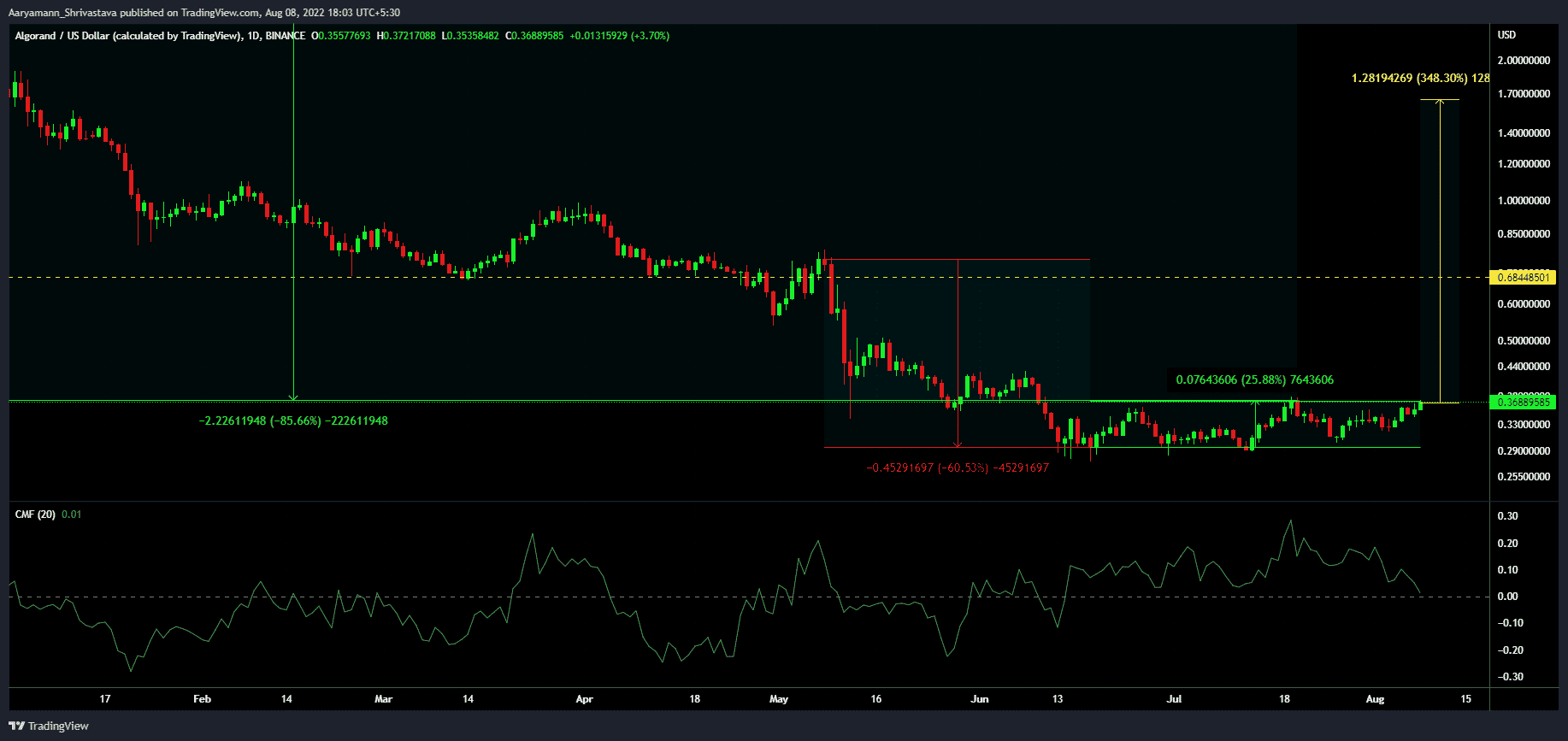
Task: Click the 0.30 value on CMF axis
Action: coord(1508,516)
